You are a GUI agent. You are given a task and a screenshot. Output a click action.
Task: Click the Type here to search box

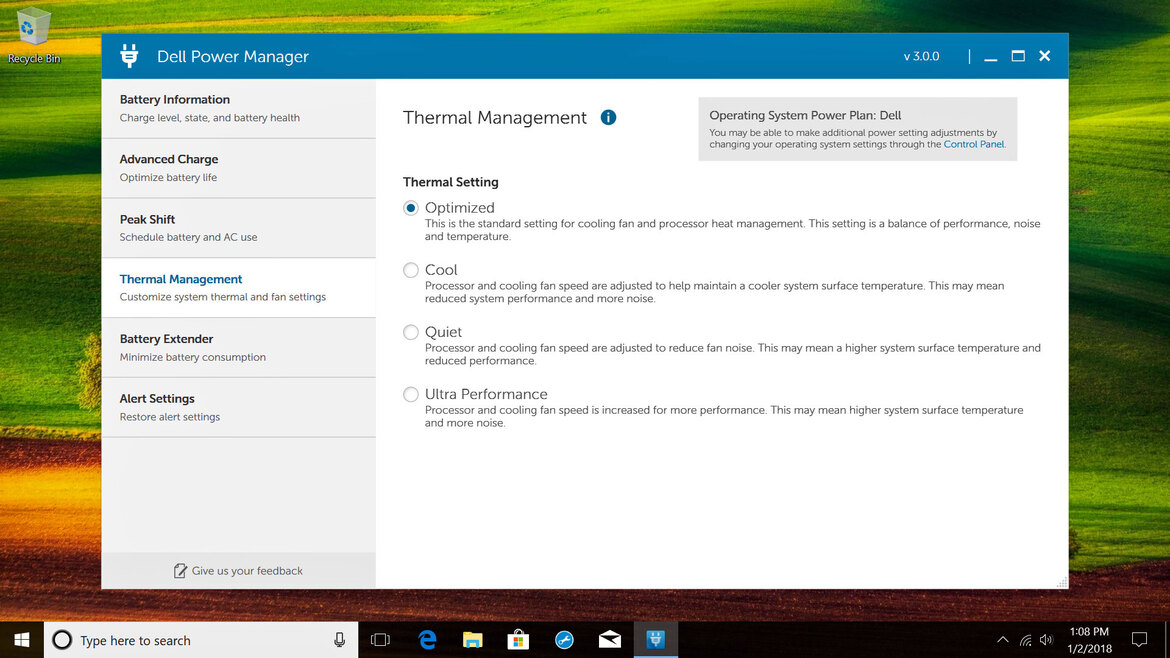[201, 640]
